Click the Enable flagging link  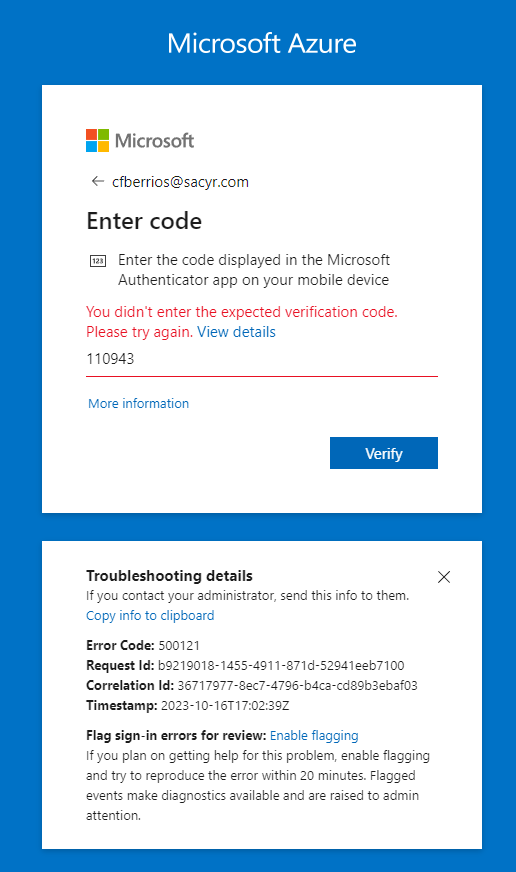[314, 735]
